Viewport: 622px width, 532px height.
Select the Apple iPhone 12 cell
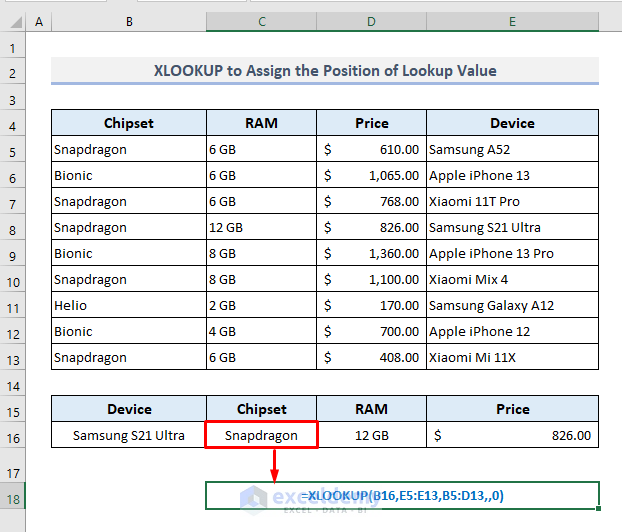click(x=513, y=331)
